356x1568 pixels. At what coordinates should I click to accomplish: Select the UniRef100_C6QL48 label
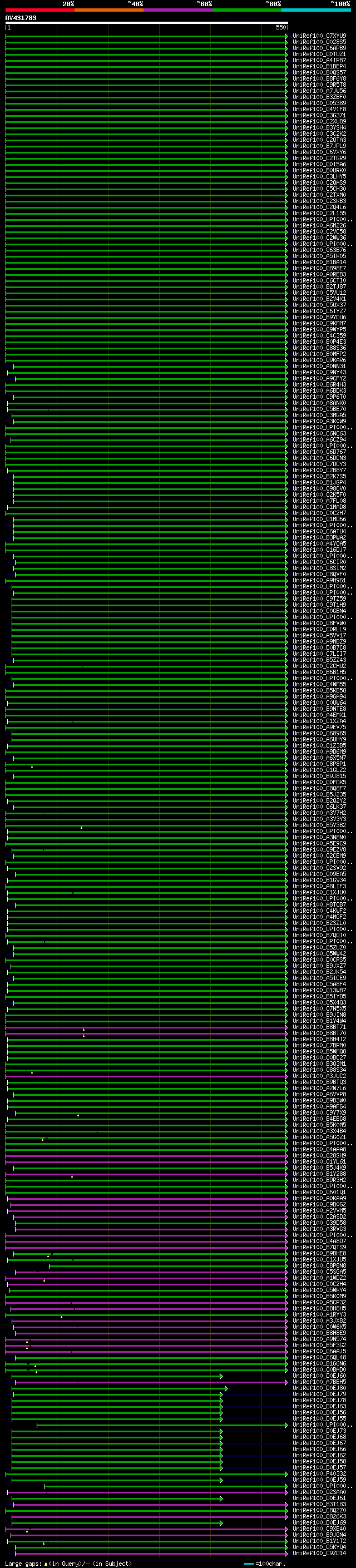(x=319, y=1358)
